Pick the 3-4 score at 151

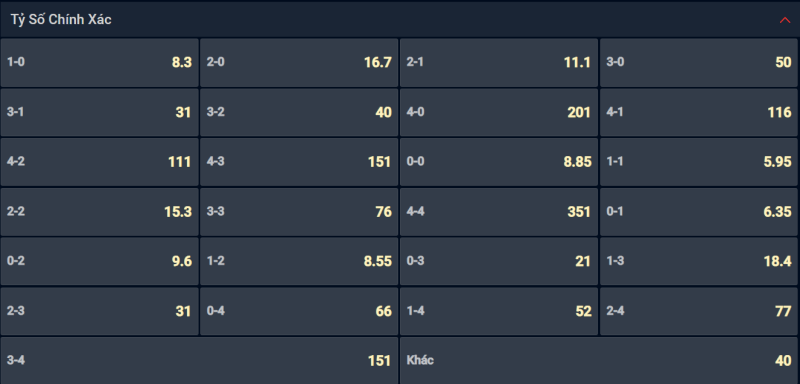click(199, 360)
